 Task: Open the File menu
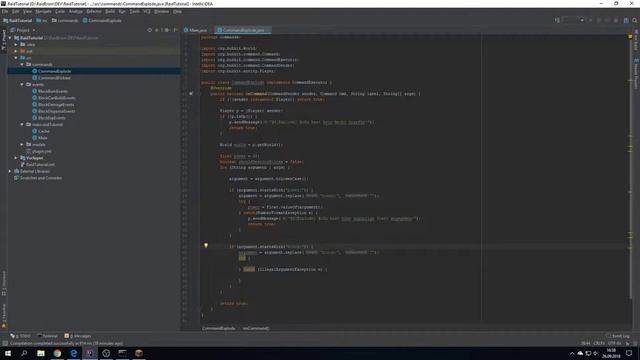pos(5,11)
